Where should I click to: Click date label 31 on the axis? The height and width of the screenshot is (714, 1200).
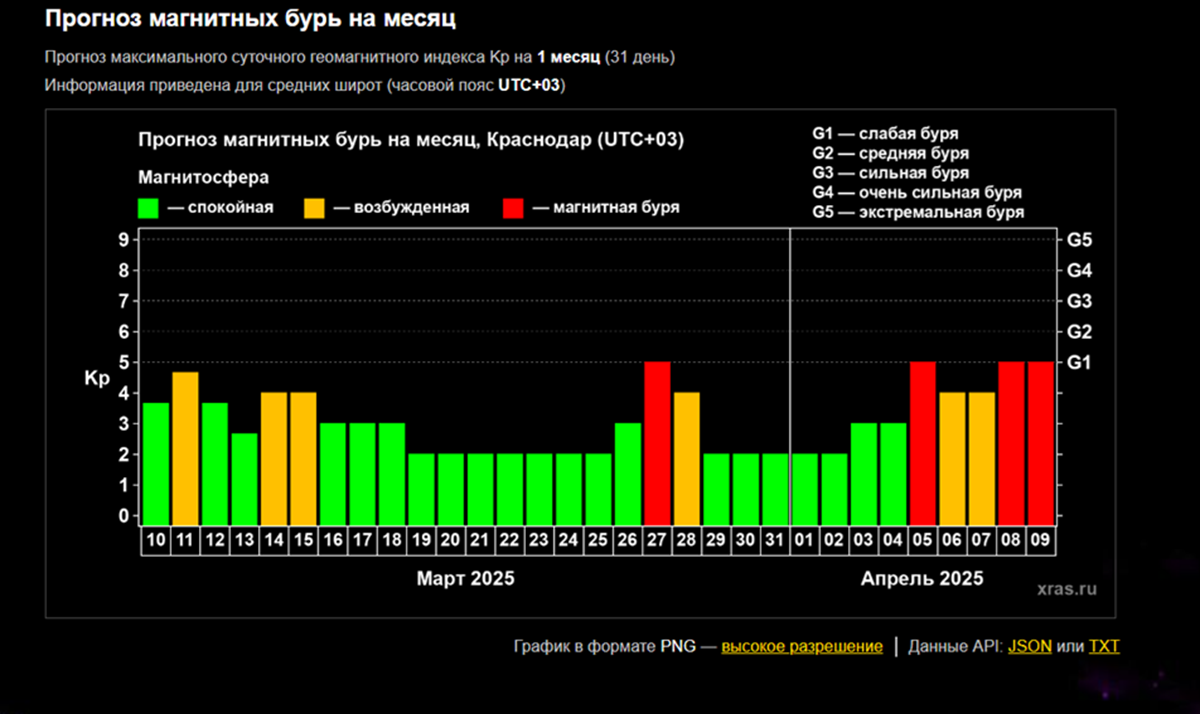(x=774, y=539)
